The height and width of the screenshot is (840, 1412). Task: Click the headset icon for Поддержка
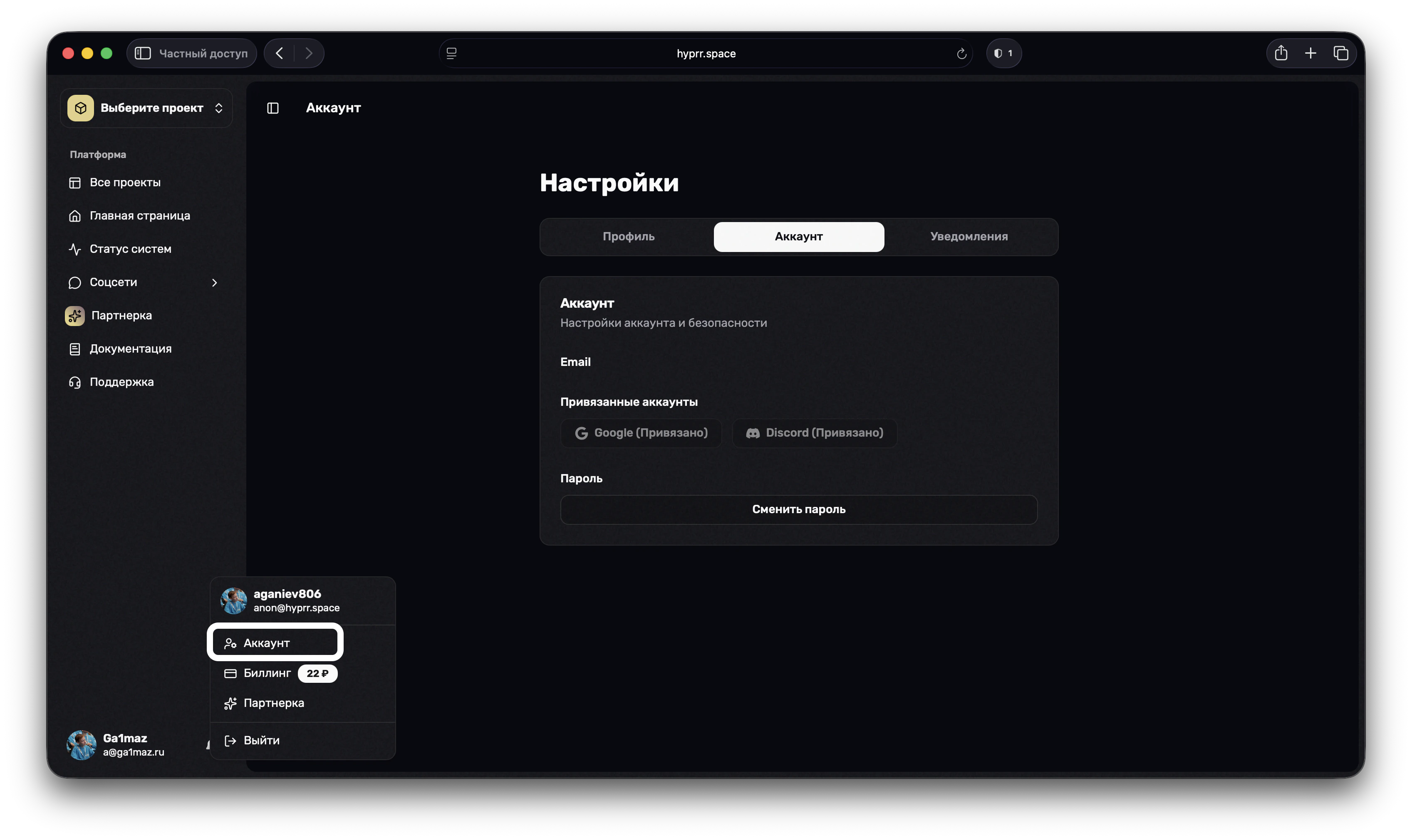pyautogui.click(x=75, y=383)
